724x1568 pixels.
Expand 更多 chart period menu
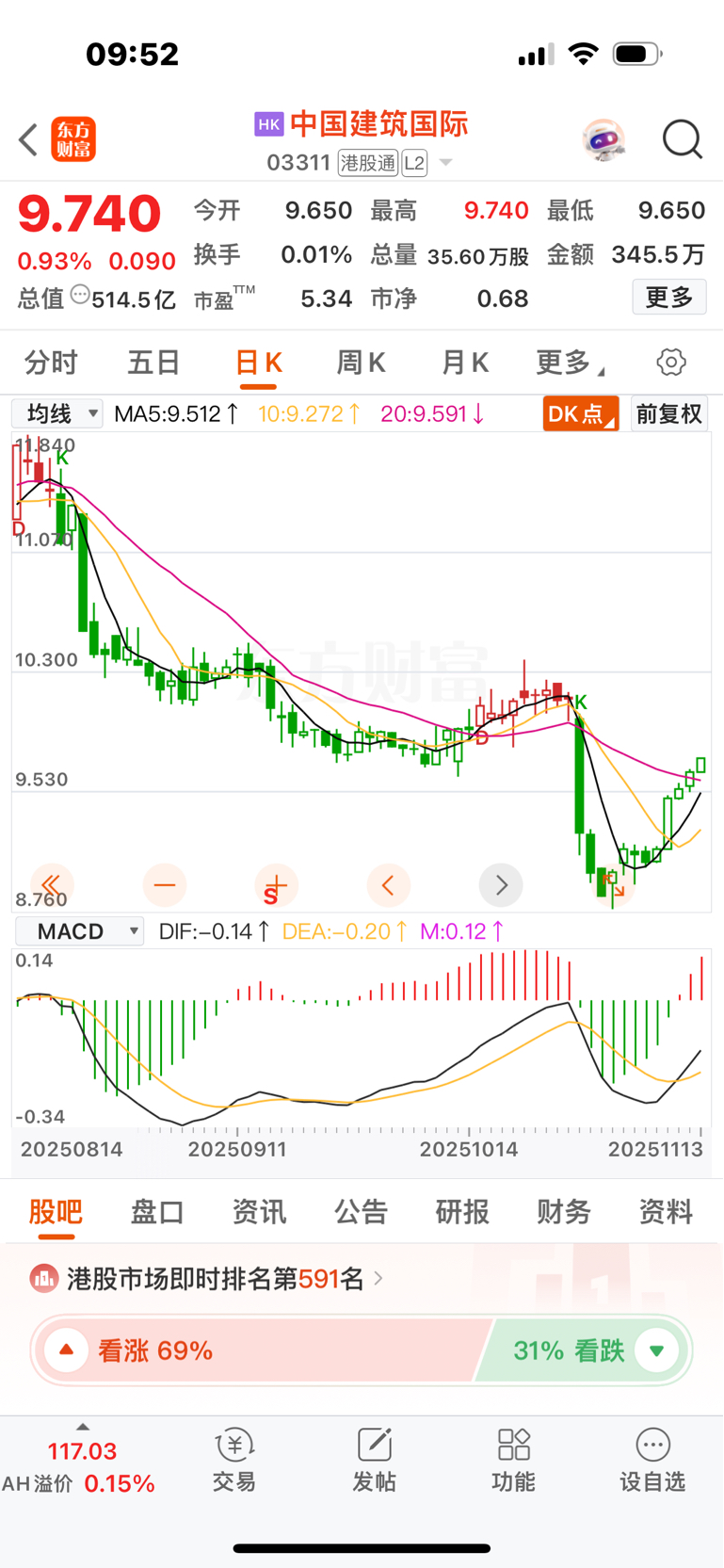[571, 363]
